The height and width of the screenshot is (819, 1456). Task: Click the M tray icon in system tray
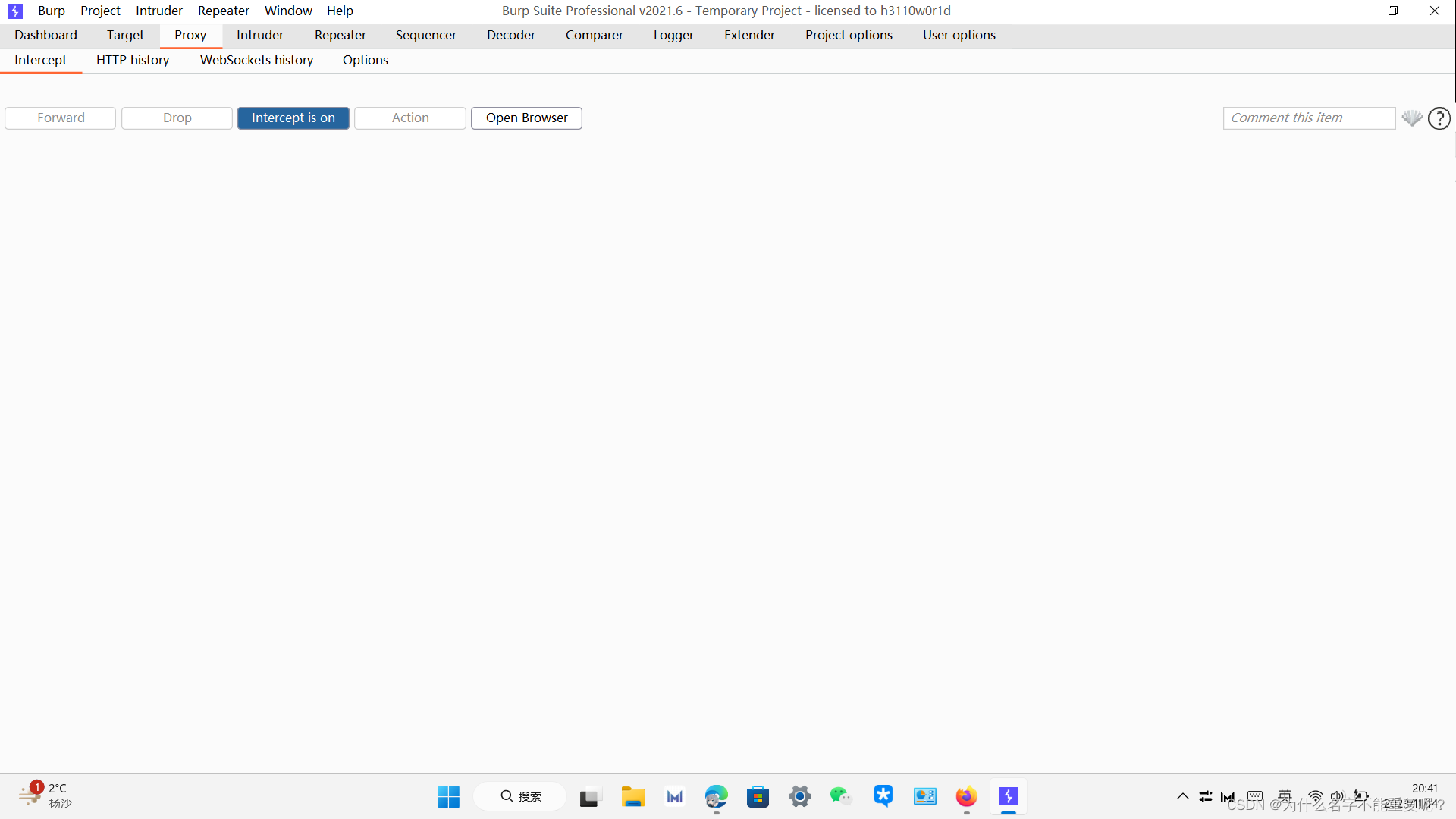coord(1228,796)
